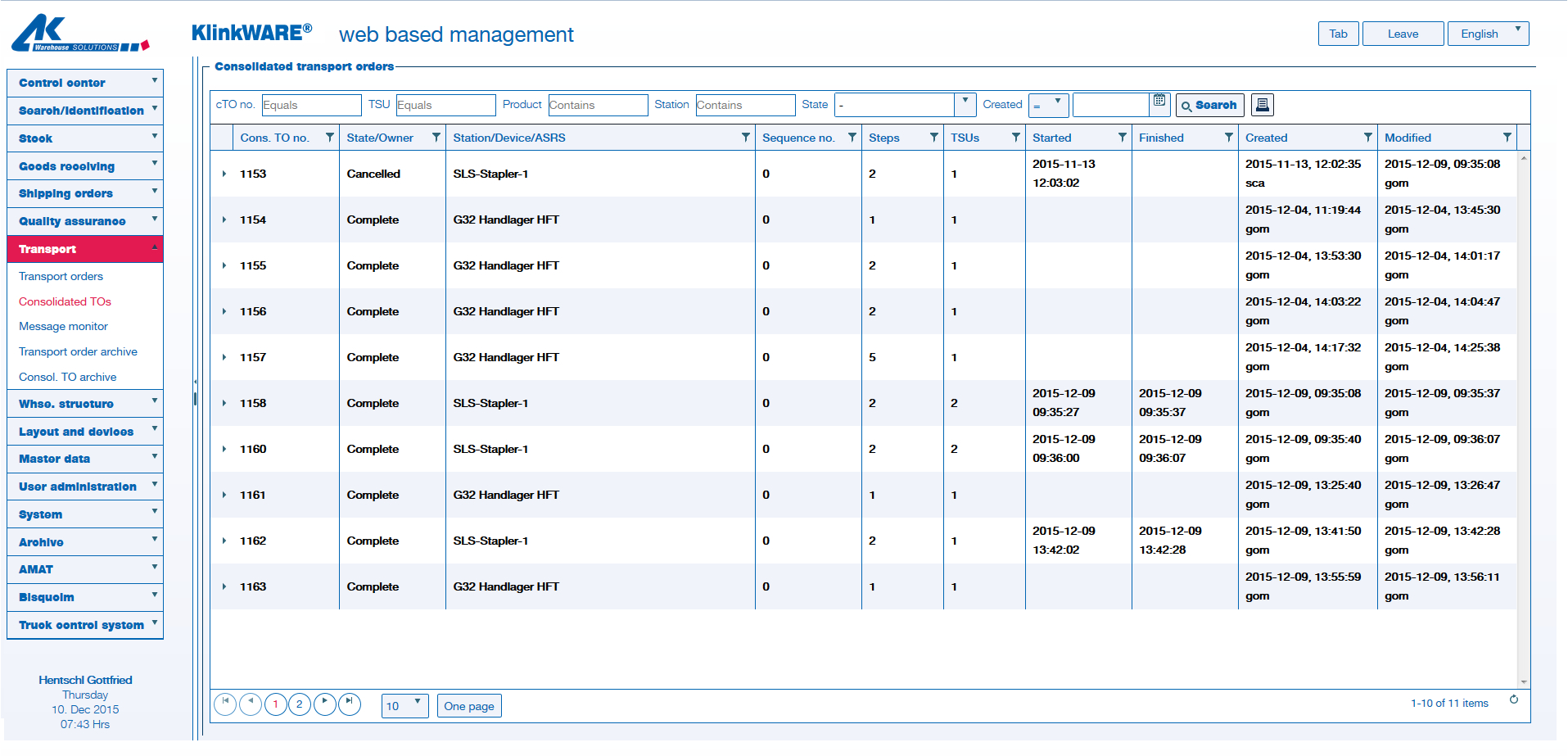Go to the next page
Screen dimensions: 1568x756
click(x=325, y=704)
